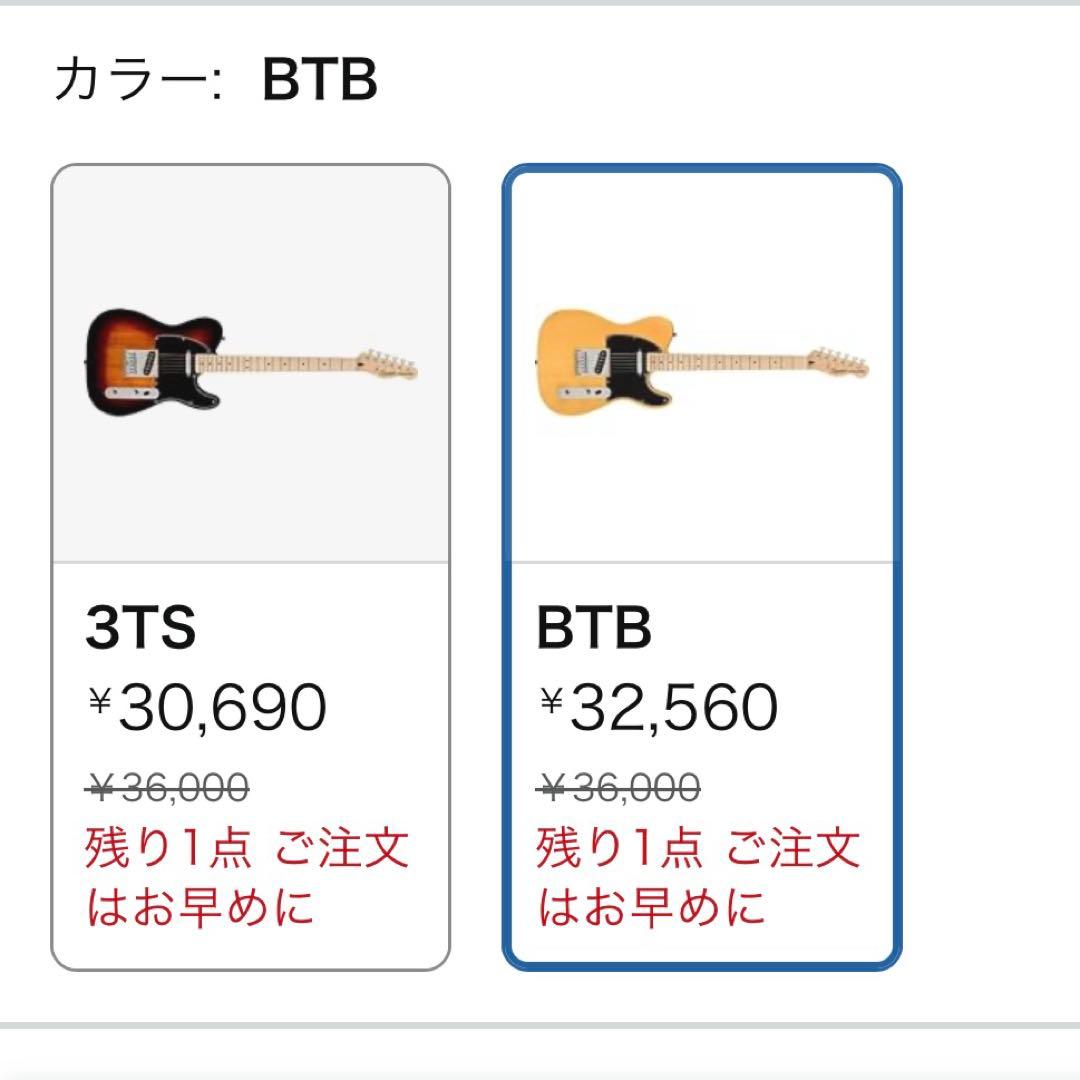Select the 3TS sunburst color option card
Image resolution: width=1080 pixels, height=1080 pixels.
point(250,566)
